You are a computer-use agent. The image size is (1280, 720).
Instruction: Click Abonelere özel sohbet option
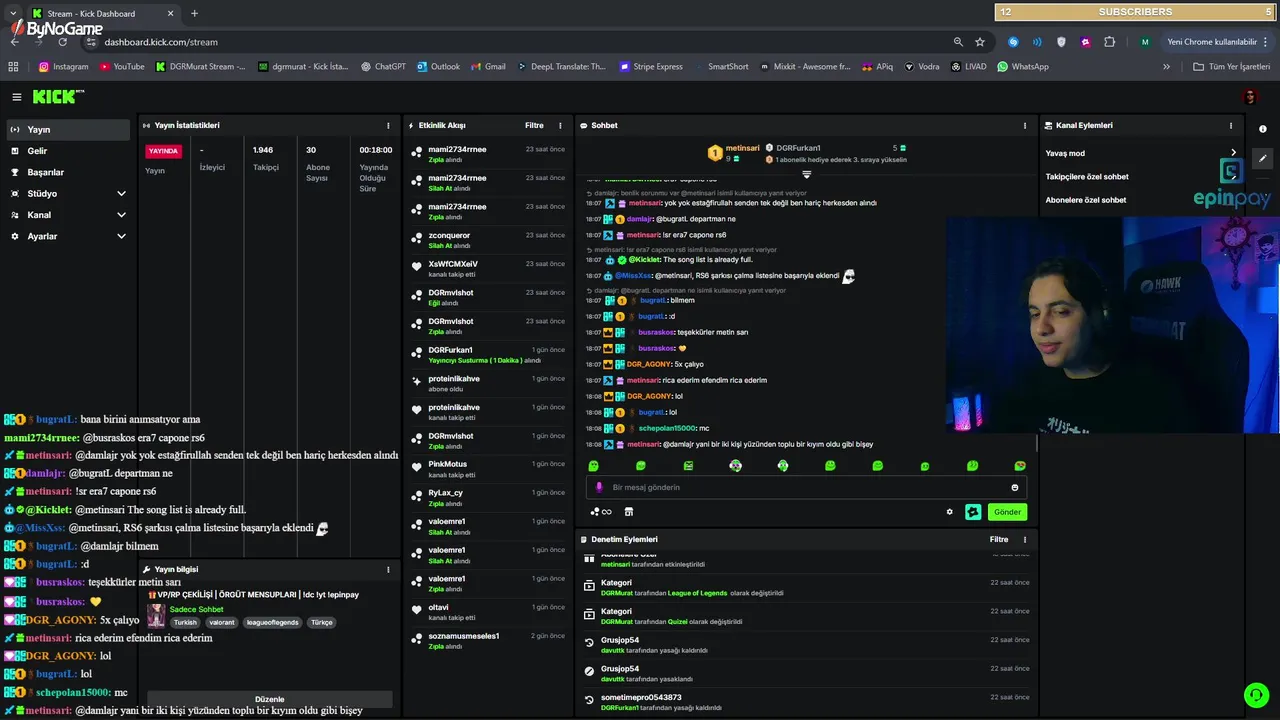[x=1085, y=200]
